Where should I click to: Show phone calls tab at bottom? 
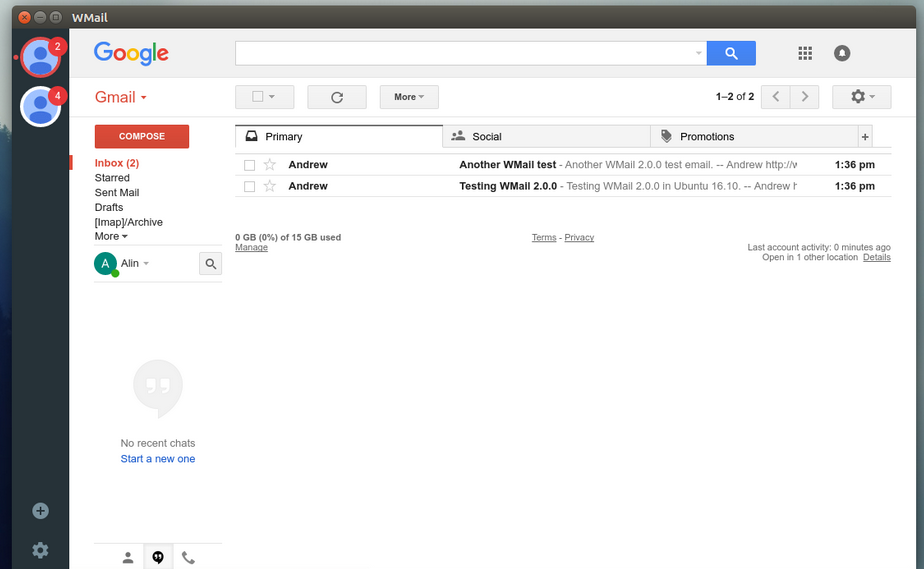tap(188, 557)
